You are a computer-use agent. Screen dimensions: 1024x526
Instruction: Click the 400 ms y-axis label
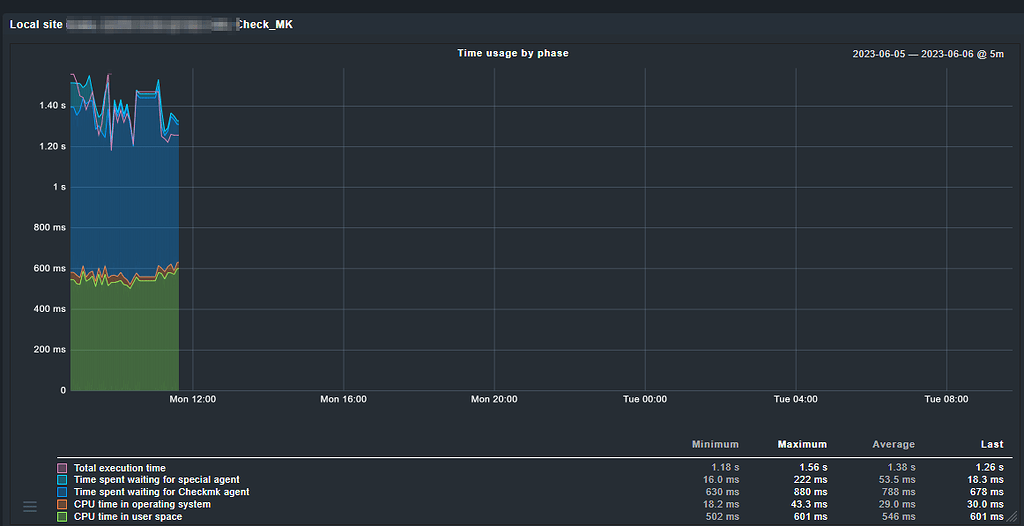point(51,309)
